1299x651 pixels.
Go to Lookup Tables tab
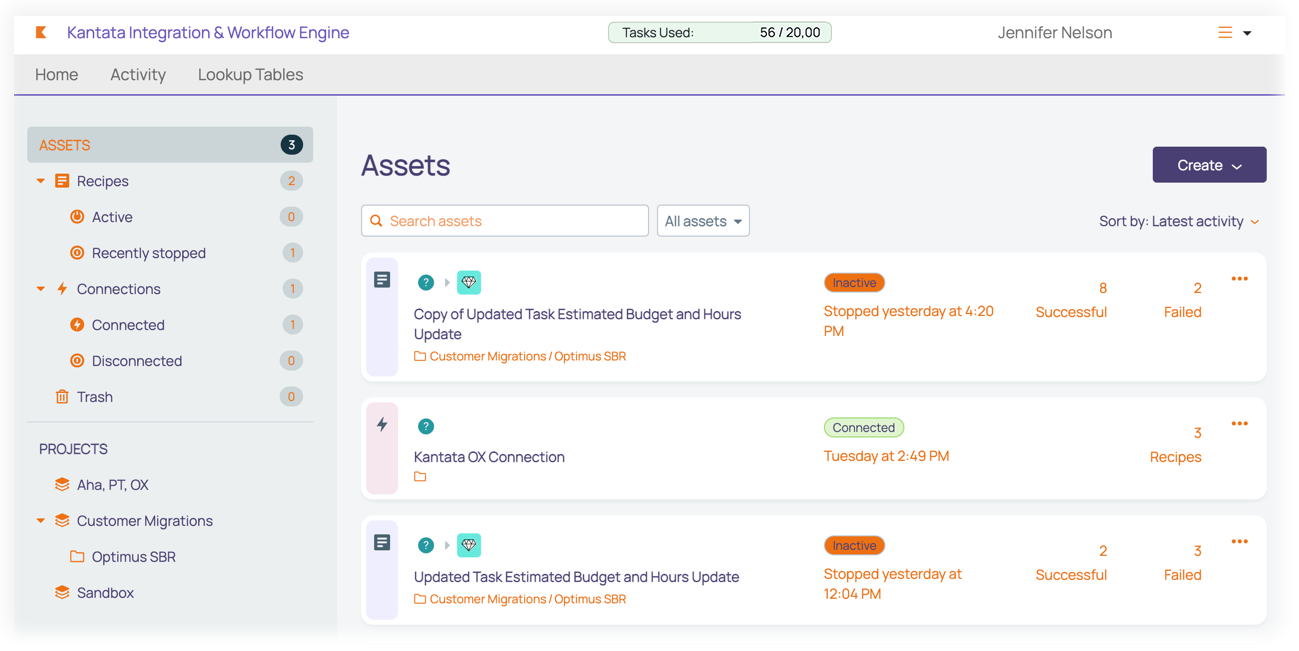pyautogui.click(x=250, y=75)
